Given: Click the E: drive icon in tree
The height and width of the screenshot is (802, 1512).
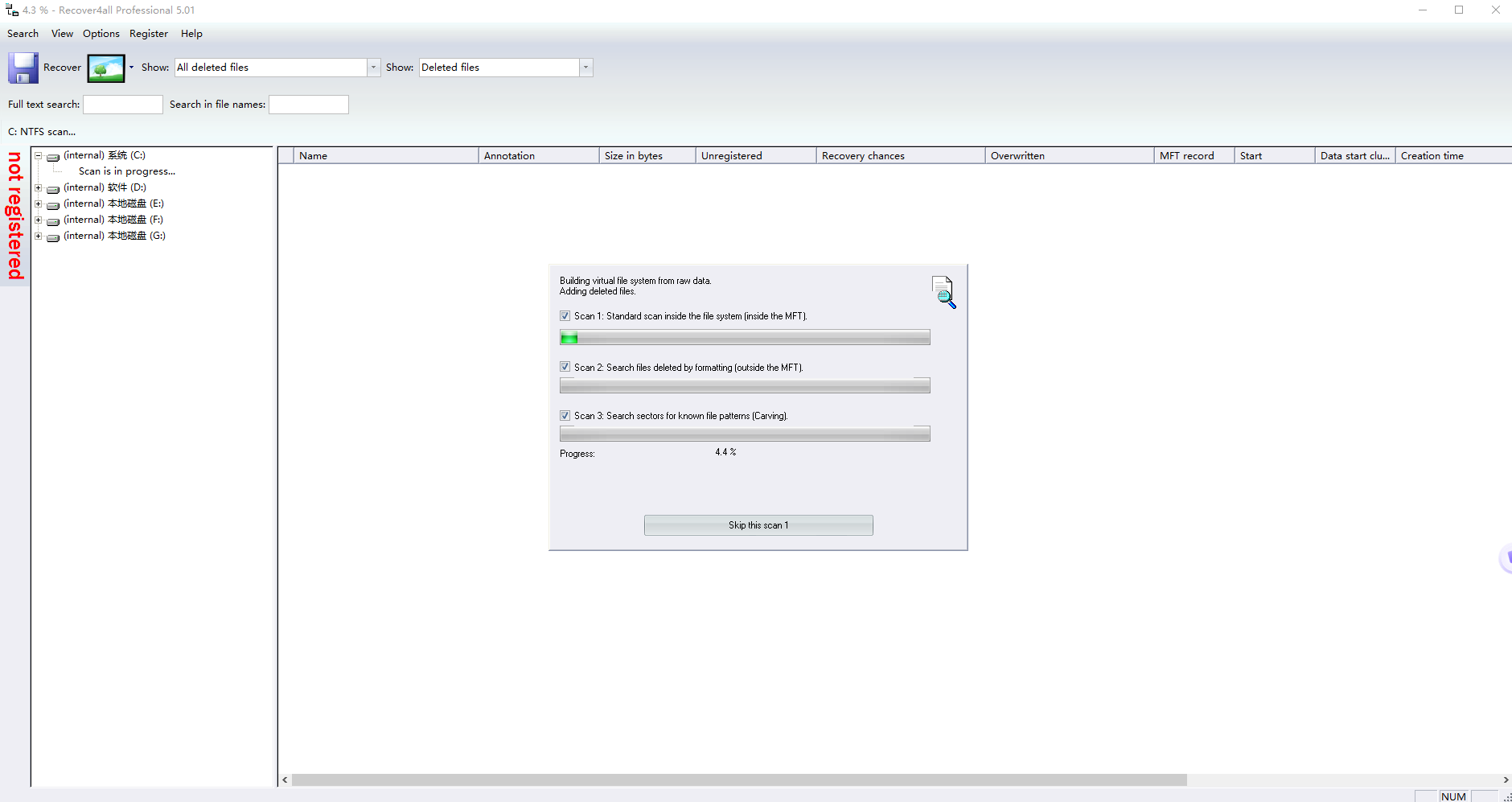Looking at the screenshot, I should 53,205.
